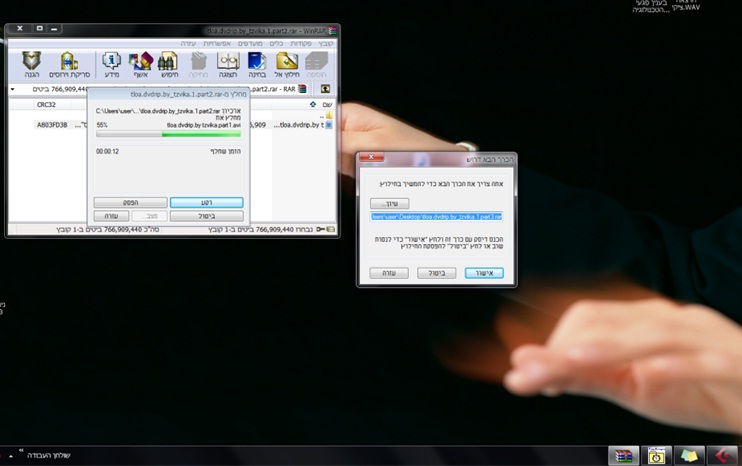
Task: Click the 'תצוגה' (View) toolbar icon
Action: click(228, 65)
